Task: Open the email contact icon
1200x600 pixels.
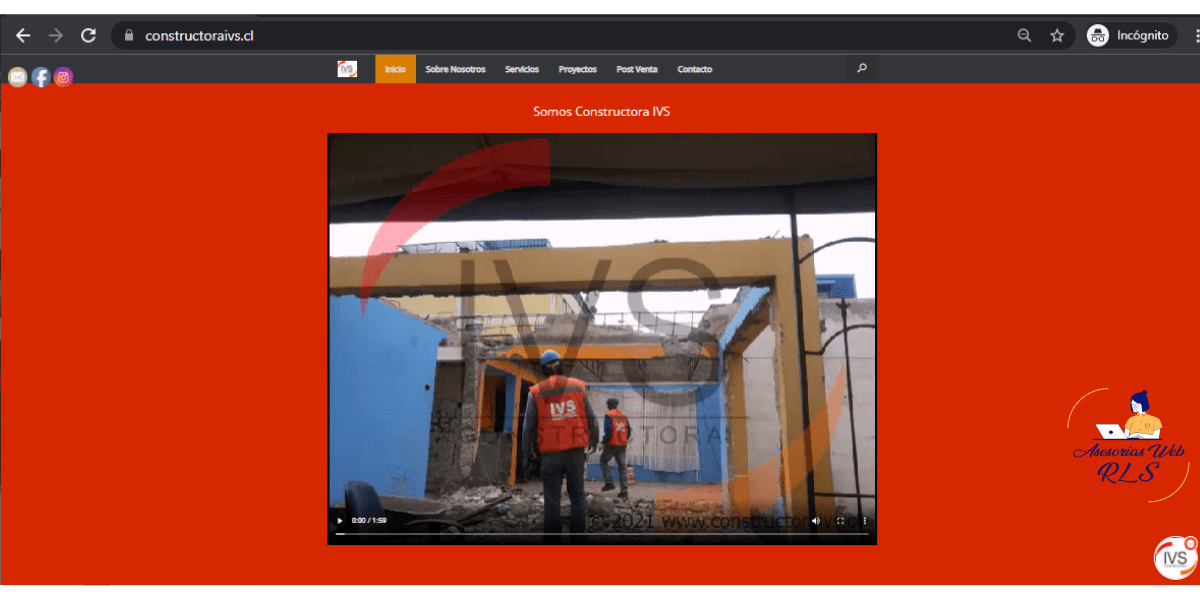Action: click(17, 77)
